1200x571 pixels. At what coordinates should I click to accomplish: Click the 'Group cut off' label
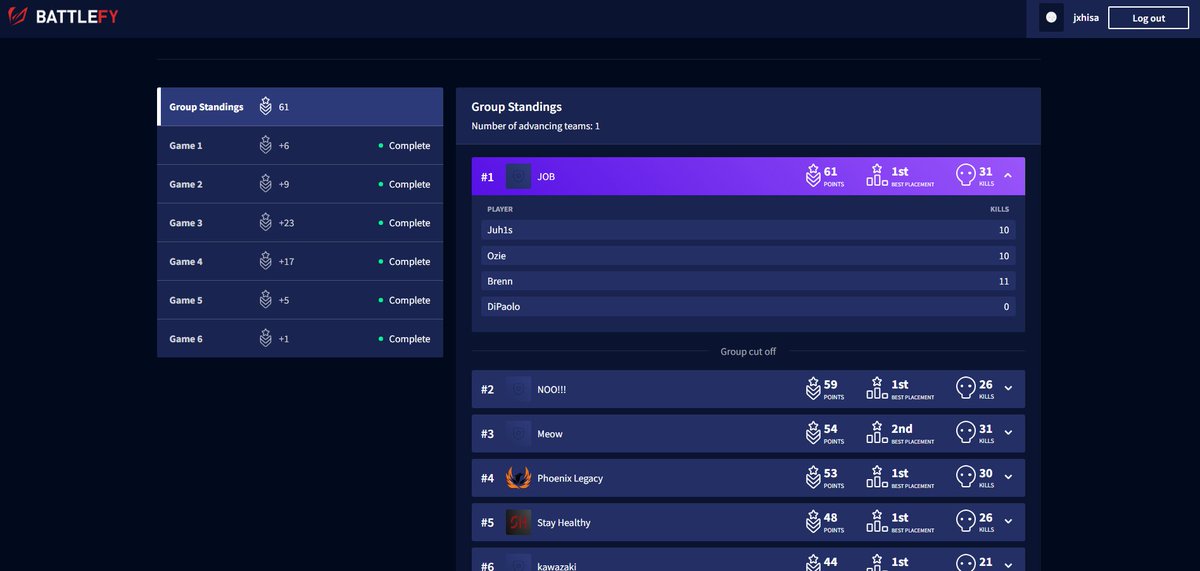pos(748,352)
